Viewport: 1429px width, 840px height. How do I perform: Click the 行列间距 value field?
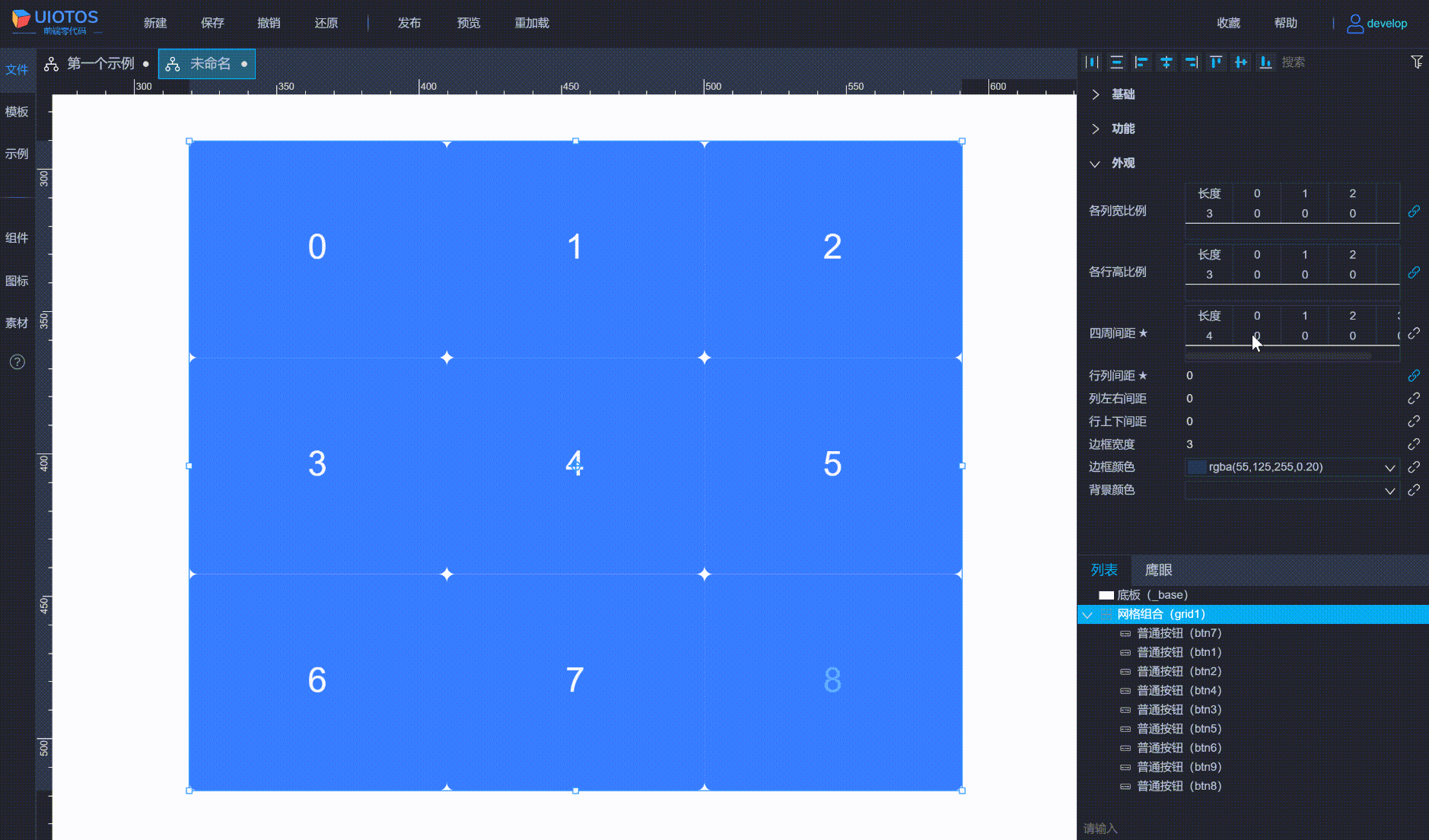(1292, 376)
